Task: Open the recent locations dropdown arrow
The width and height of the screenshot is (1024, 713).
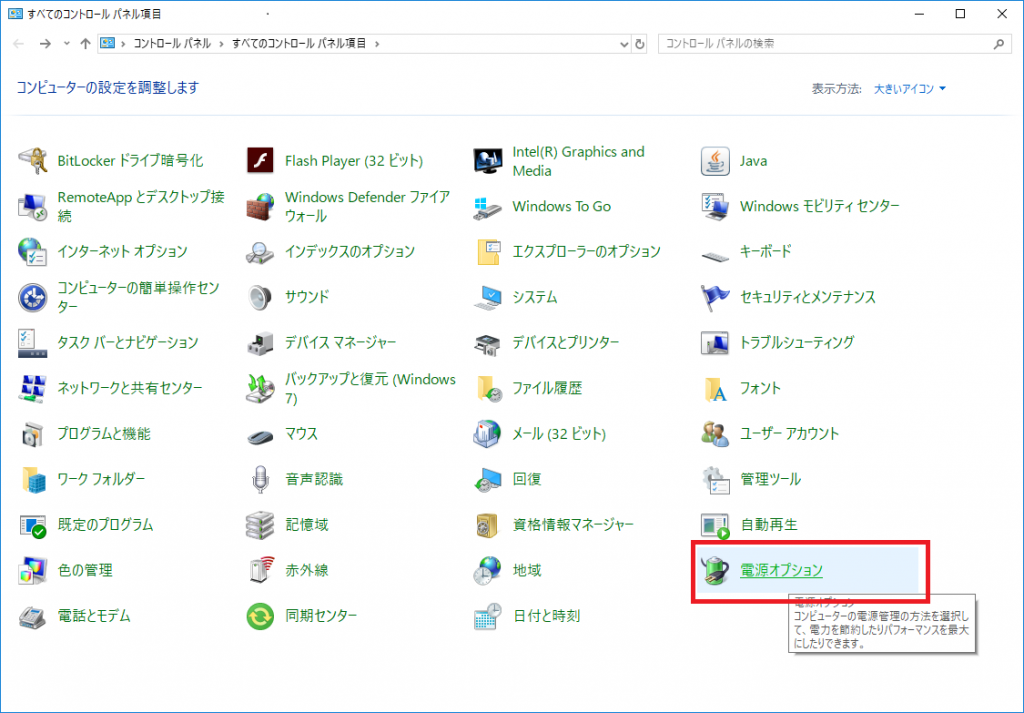Action: pos(67,44)
